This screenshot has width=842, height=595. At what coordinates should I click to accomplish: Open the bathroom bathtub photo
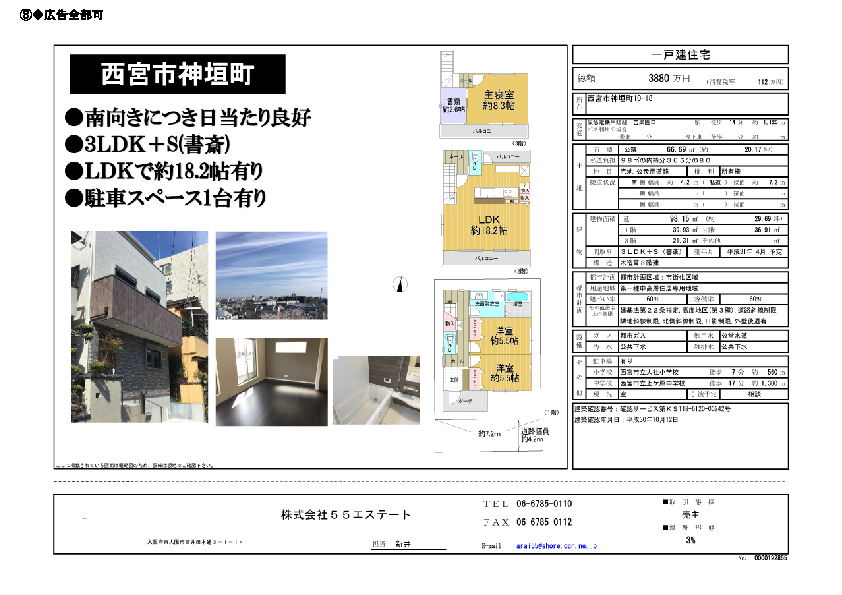click(x=376, y=390)
